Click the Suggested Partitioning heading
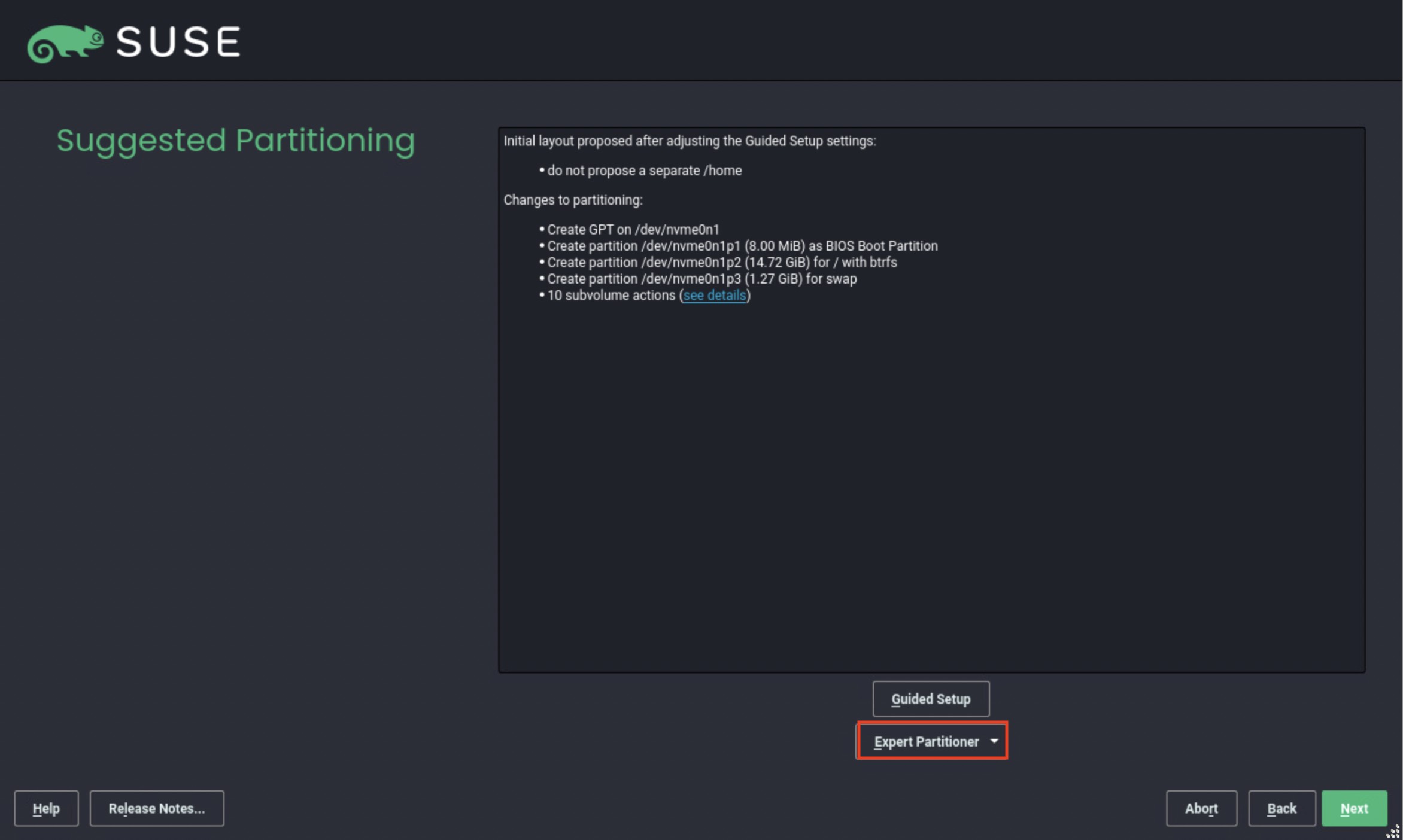 coord(236,141)
